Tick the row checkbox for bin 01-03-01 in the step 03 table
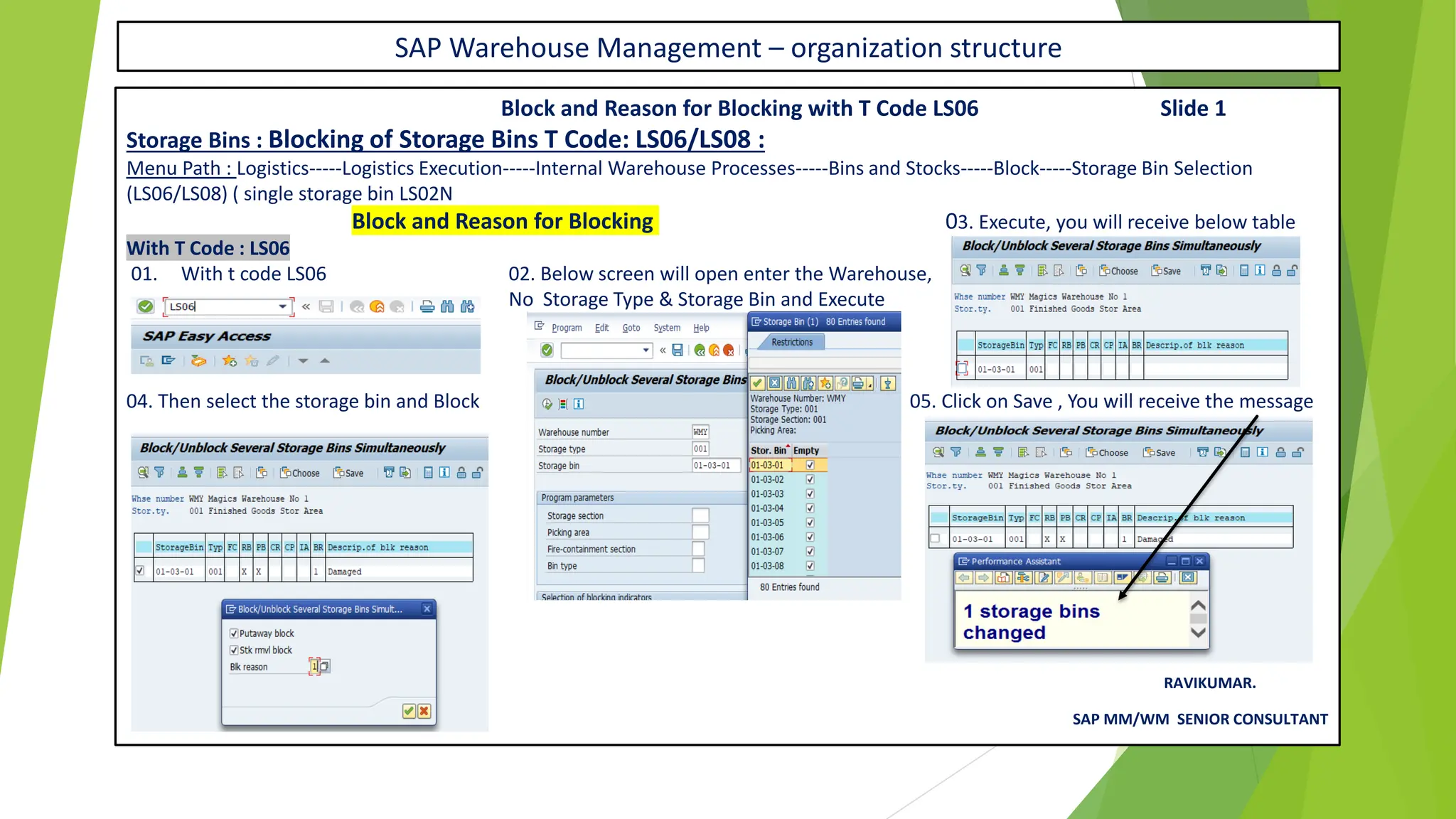Viewport: 1456px width, 819px height. click(962, 368)
